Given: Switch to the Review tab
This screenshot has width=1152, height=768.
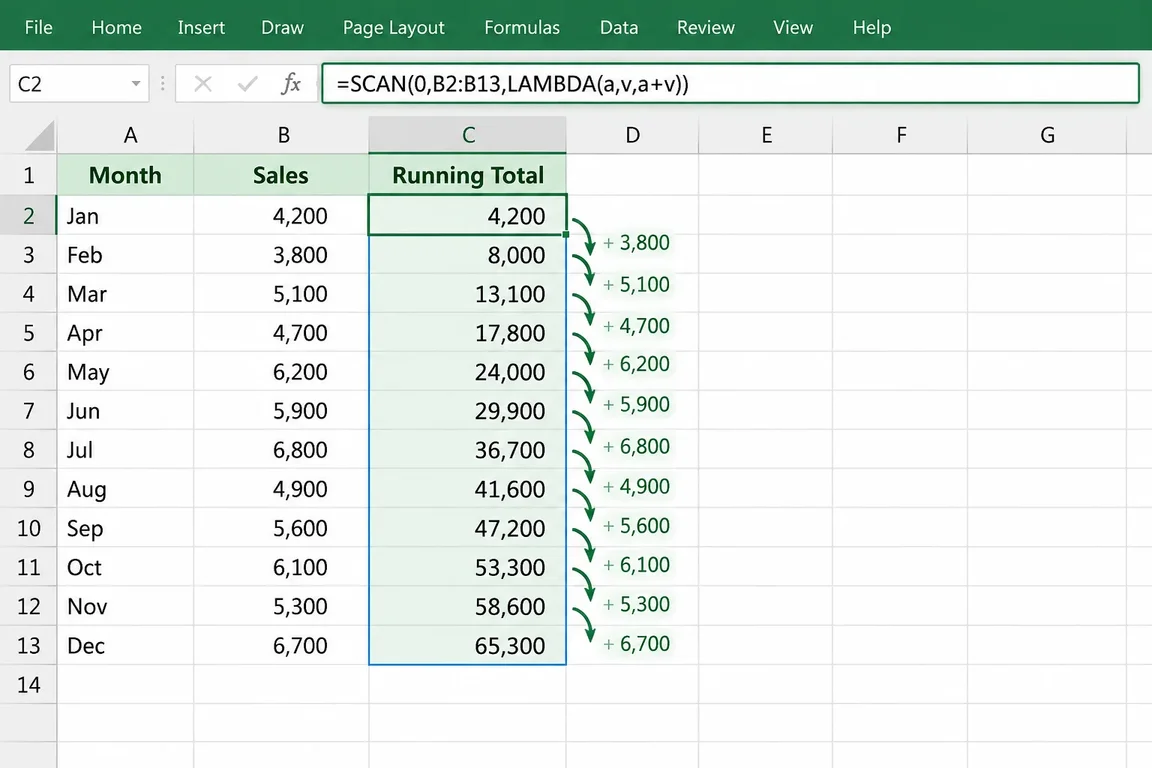Looking at the screenshot, I should (705, 28).
